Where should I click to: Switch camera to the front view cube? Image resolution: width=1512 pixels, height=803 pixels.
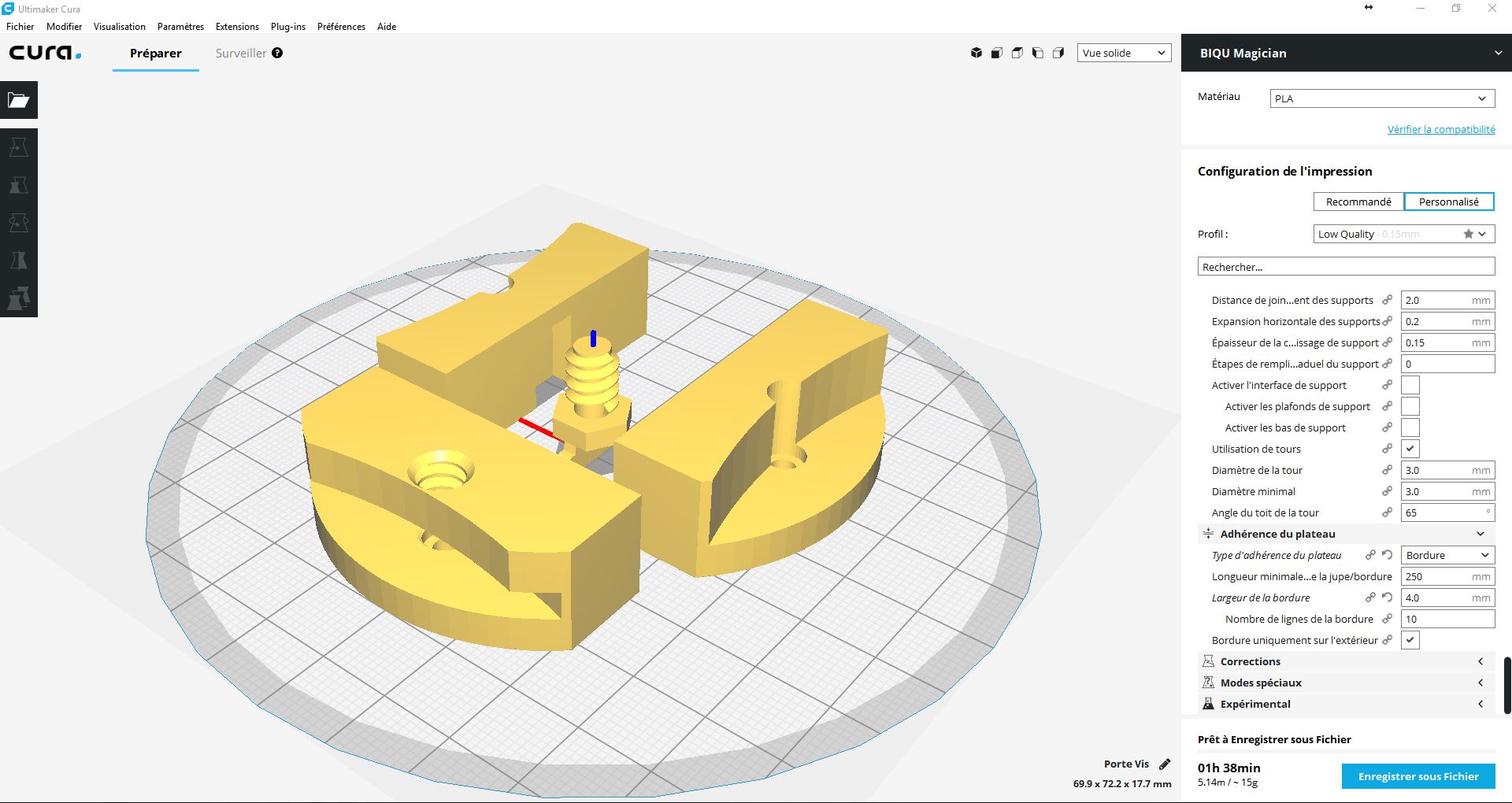point(997,53)
